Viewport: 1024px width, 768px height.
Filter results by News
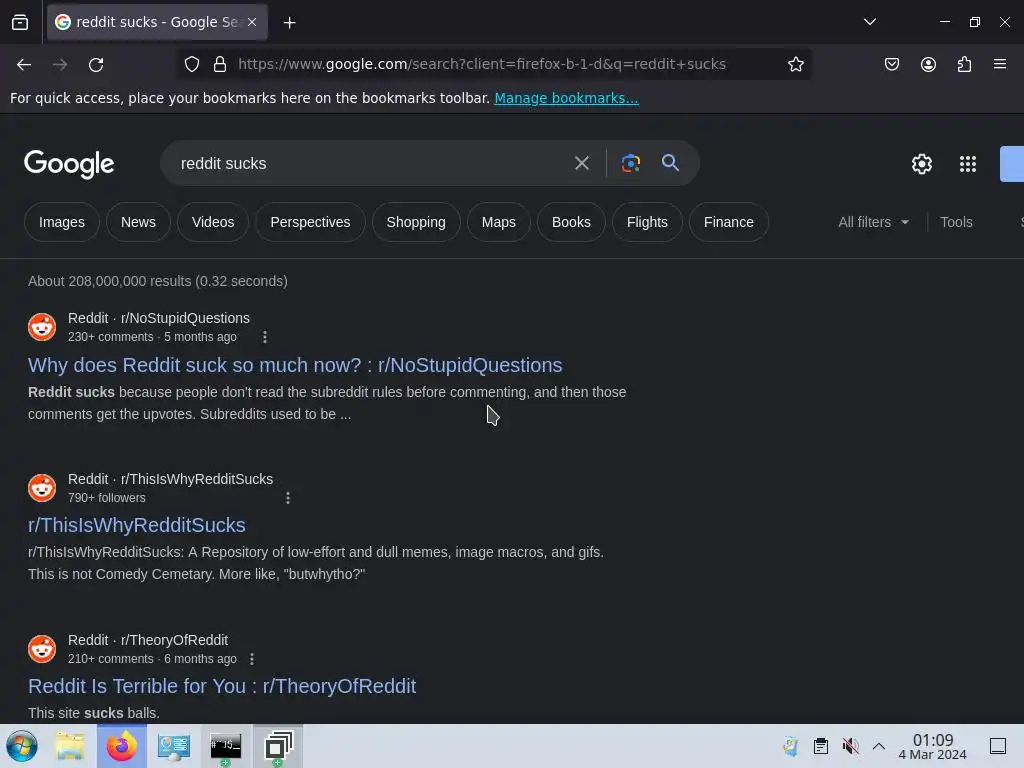tap(138, 222)
